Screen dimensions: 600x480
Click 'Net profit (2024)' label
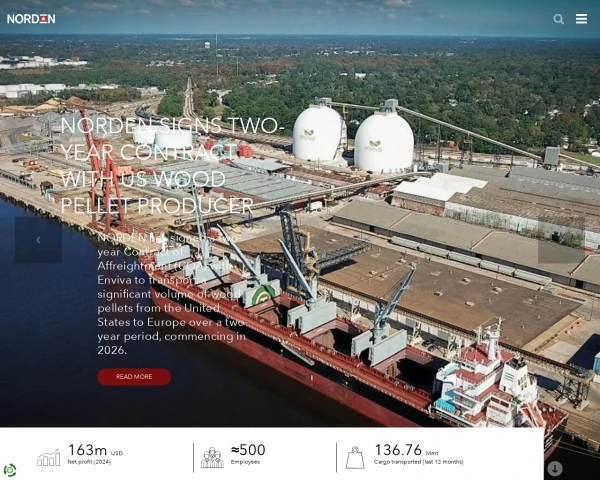tap(89, 462)
